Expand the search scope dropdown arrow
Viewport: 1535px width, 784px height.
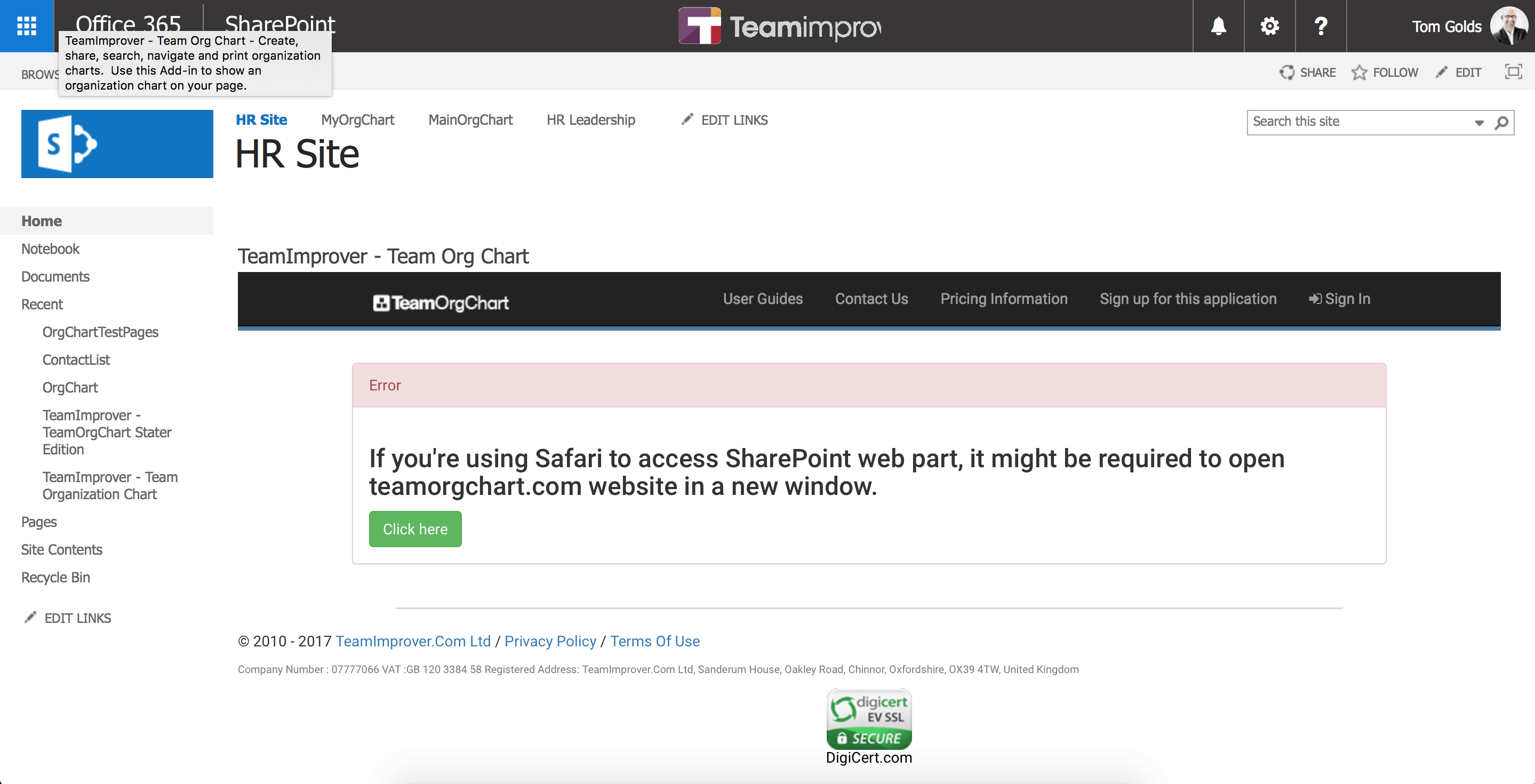[1479, 122]
